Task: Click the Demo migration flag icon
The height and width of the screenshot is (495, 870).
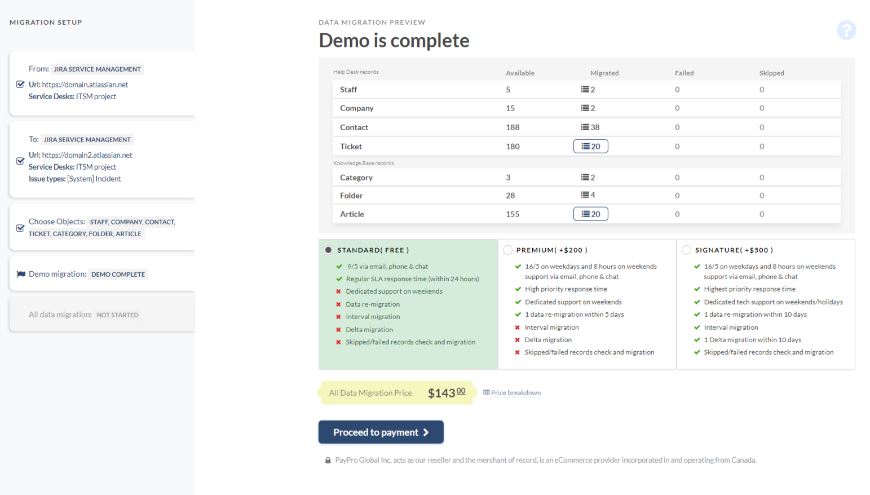Action: [21, 274]
